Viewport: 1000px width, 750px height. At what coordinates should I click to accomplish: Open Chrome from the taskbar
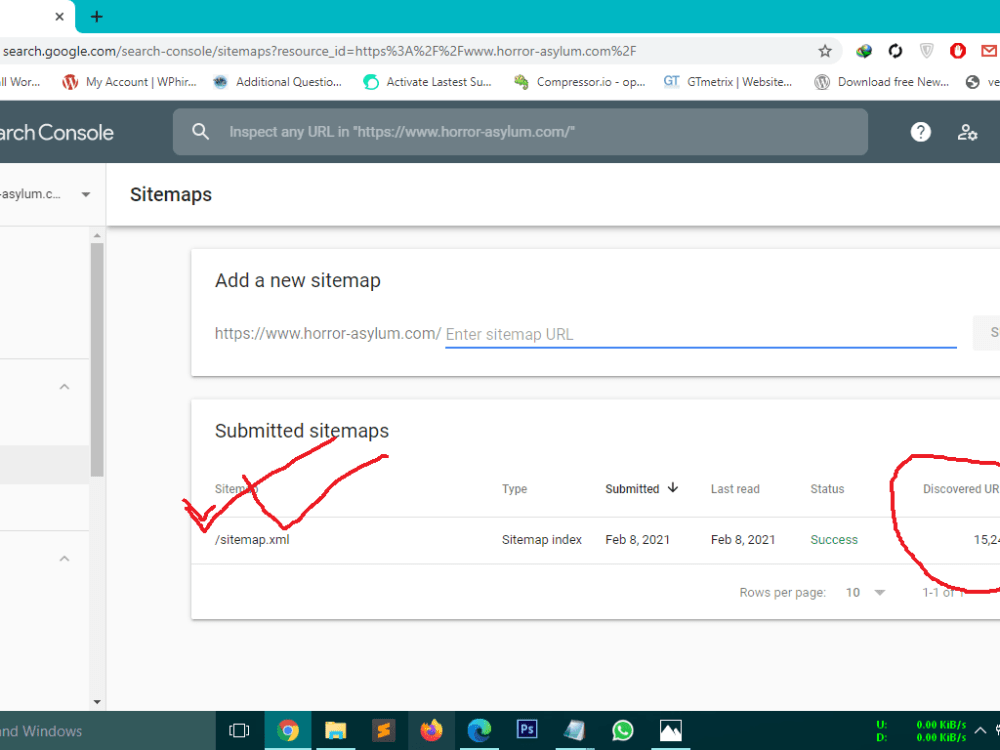tap(288, 730)
